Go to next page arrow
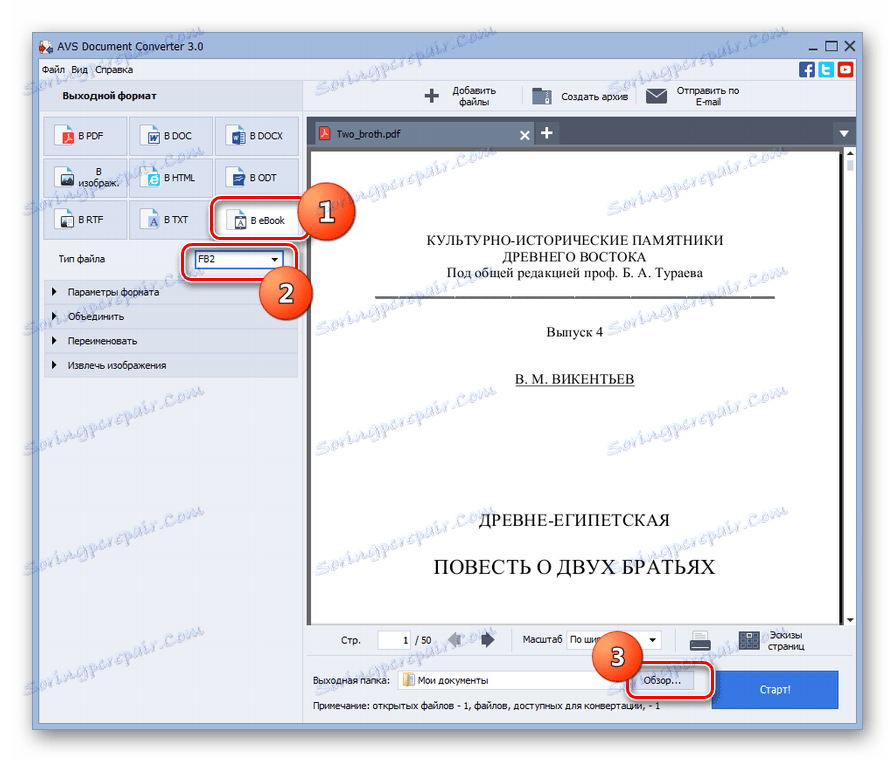 click(487, 640)
